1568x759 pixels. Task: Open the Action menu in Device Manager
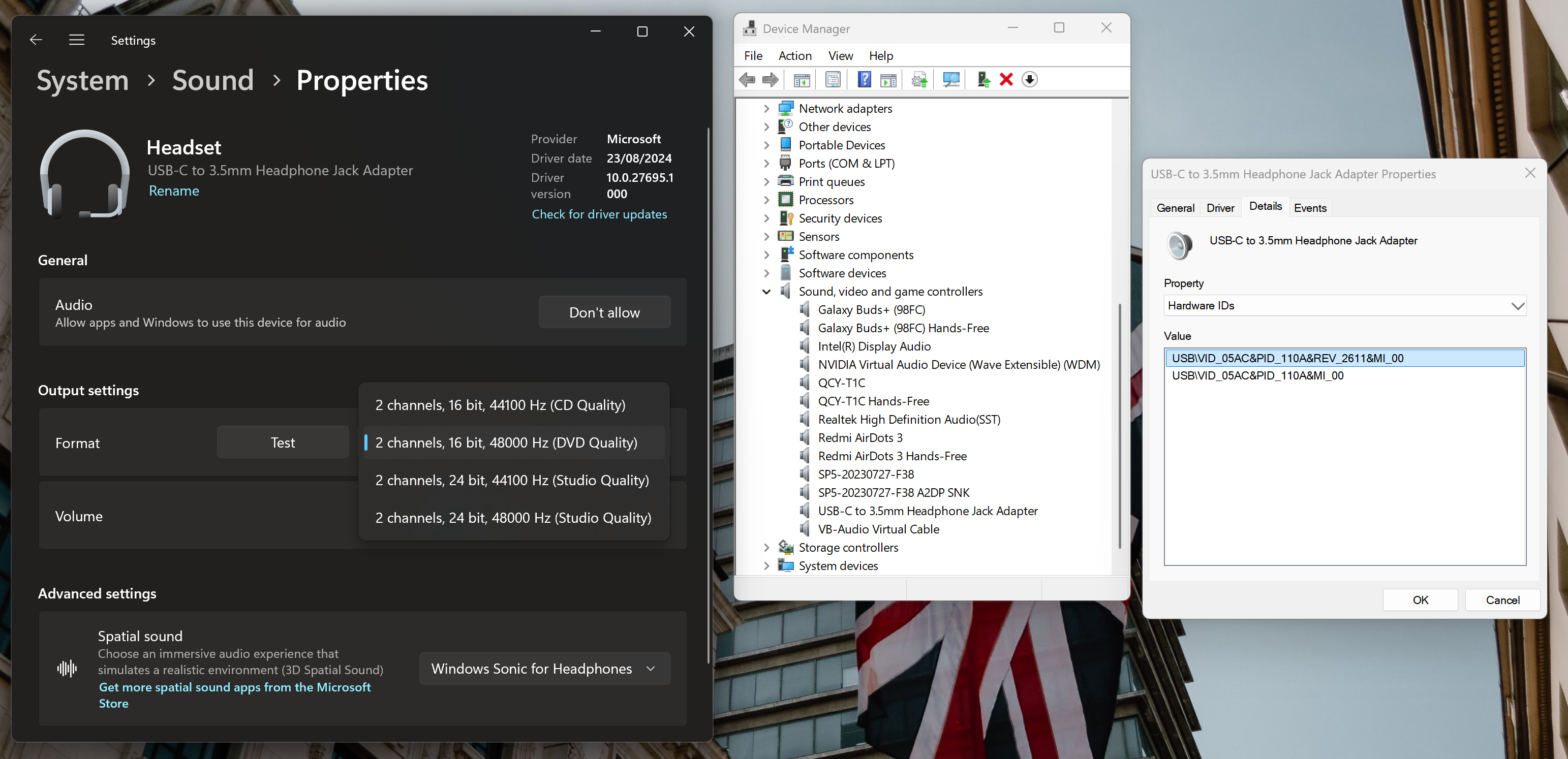pyautogui.click(x=795, y=55)
